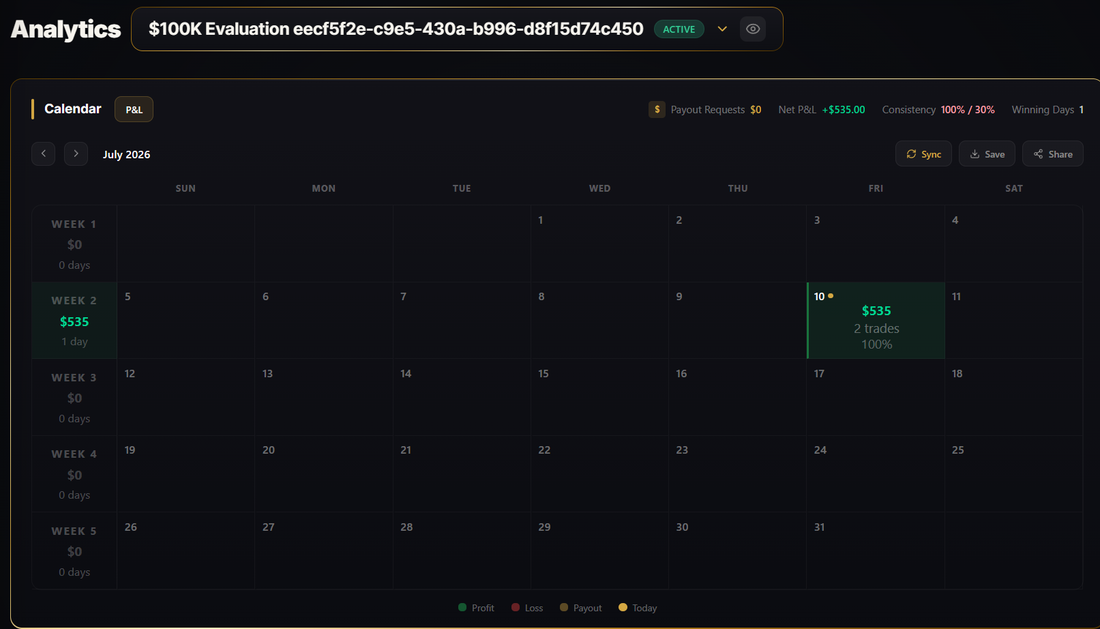Image resolution: width=1100 pixels, height=629 pixels.
Task: Click the Share icon
Action: click(1038, 154)
